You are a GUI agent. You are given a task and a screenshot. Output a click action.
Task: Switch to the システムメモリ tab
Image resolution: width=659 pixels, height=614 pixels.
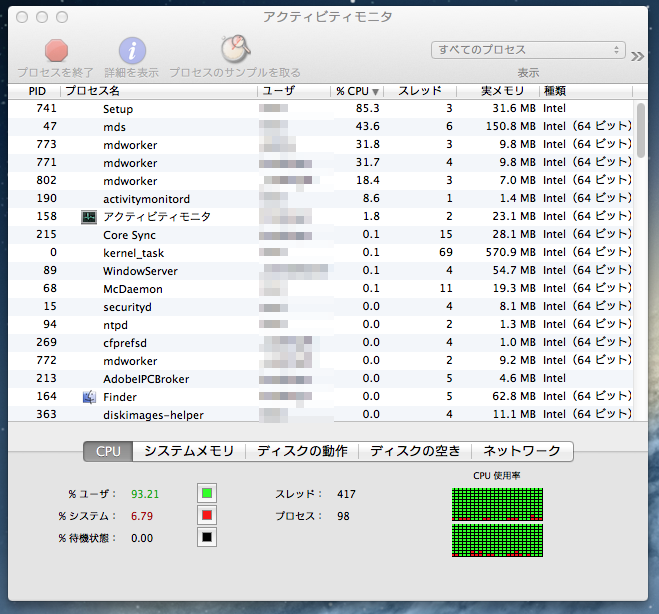[189, 451]
